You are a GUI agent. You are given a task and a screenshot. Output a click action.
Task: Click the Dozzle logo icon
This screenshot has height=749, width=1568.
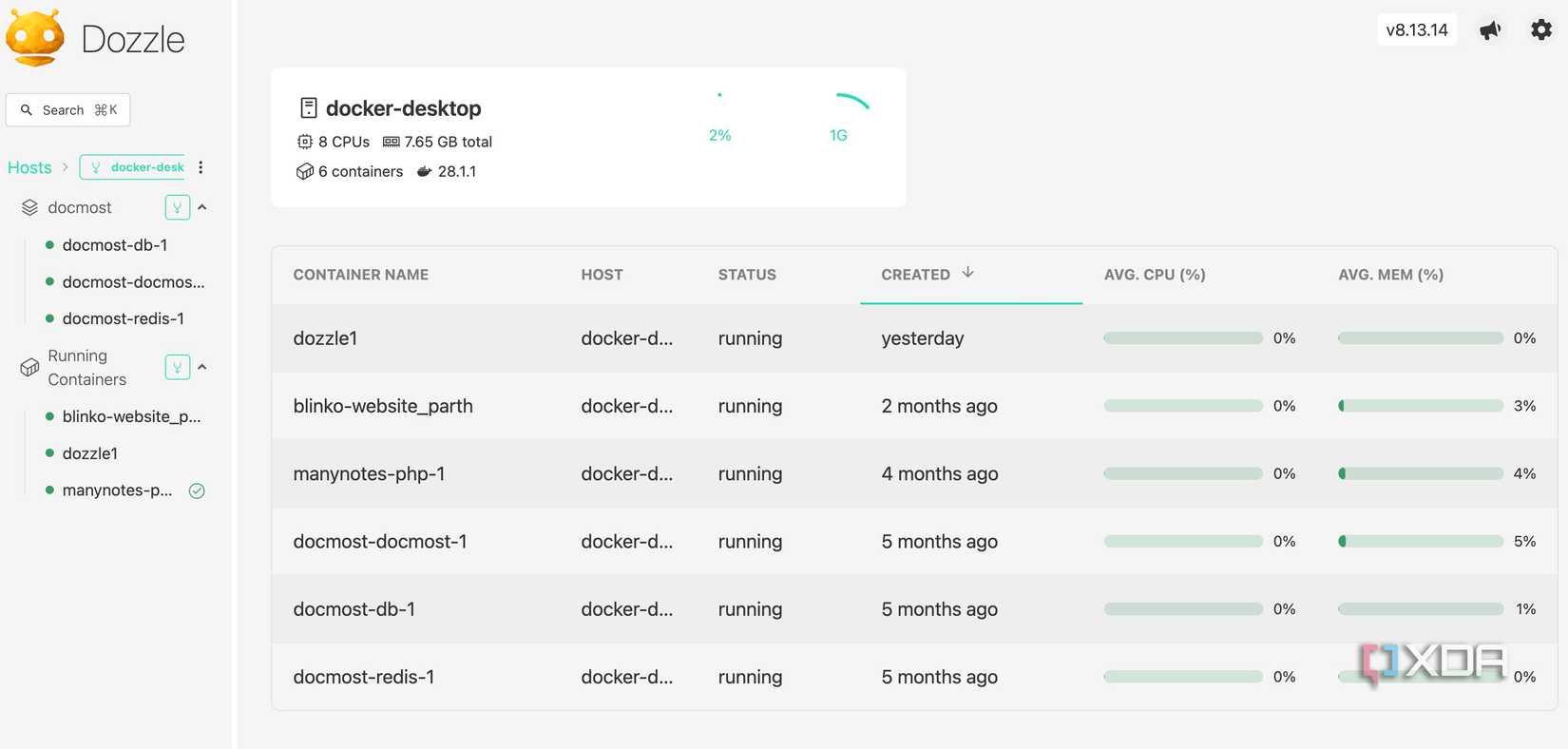click(x=35, y=38)
